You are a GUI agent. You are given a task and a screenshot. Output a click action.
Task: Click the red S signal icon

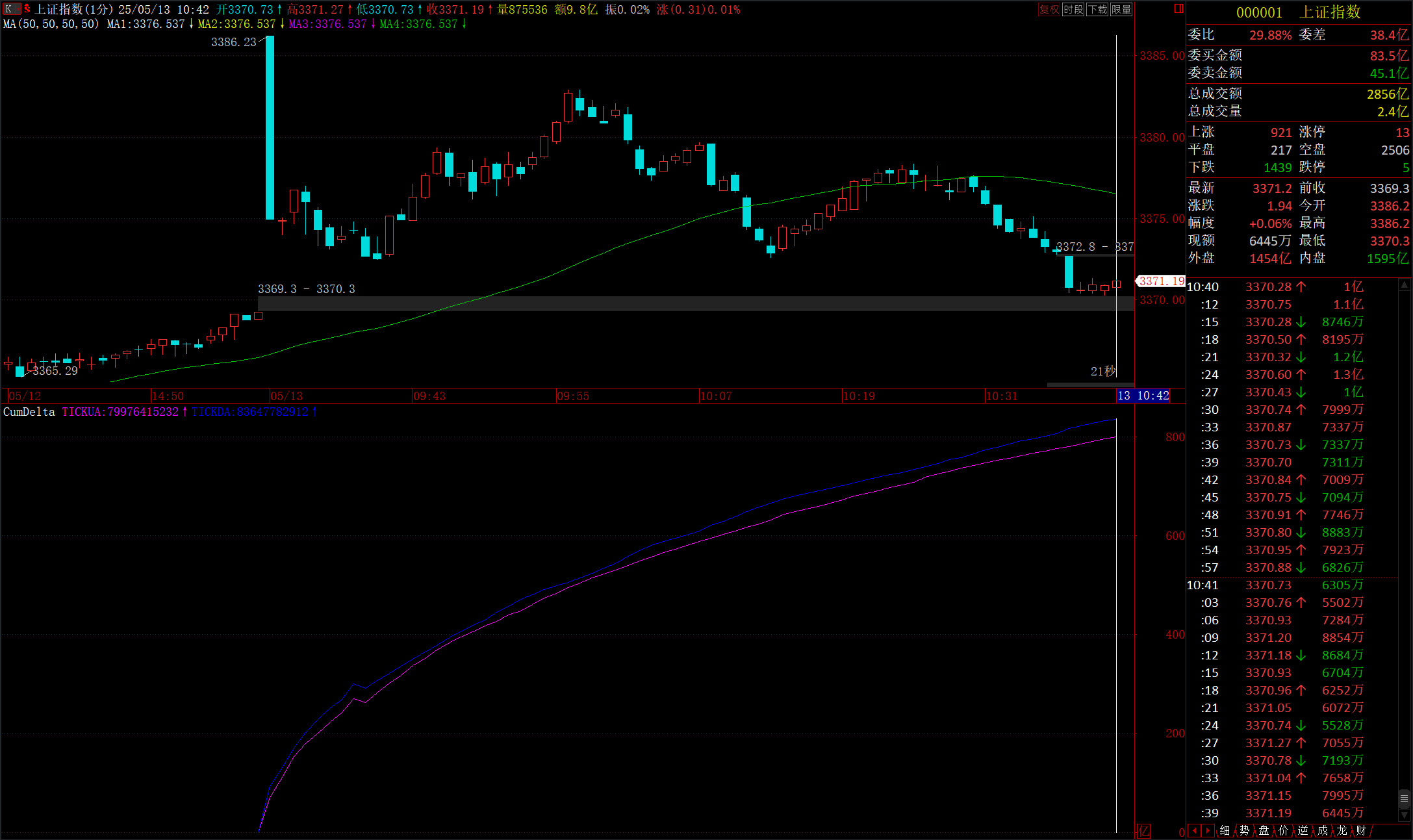pos(27,9)
